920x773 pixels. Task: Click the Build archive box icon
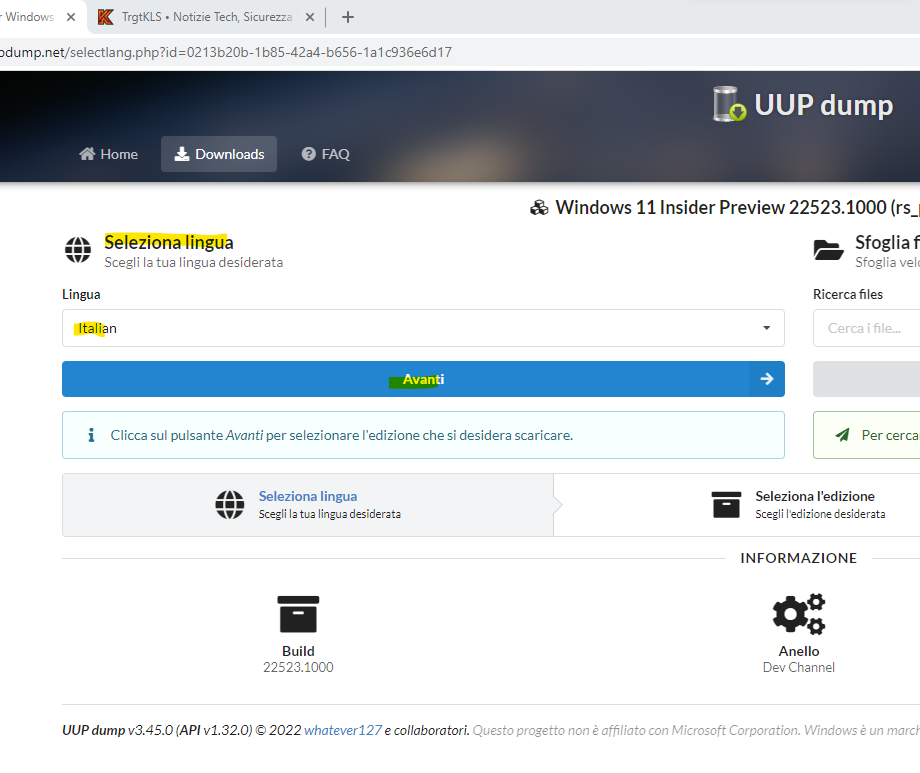coord(298,614)
